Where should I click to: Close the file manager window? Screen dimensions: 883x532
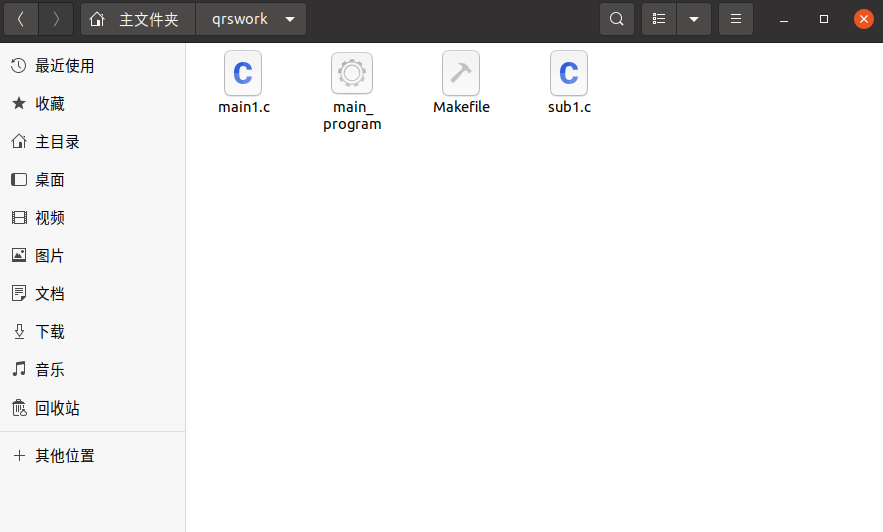863,19
